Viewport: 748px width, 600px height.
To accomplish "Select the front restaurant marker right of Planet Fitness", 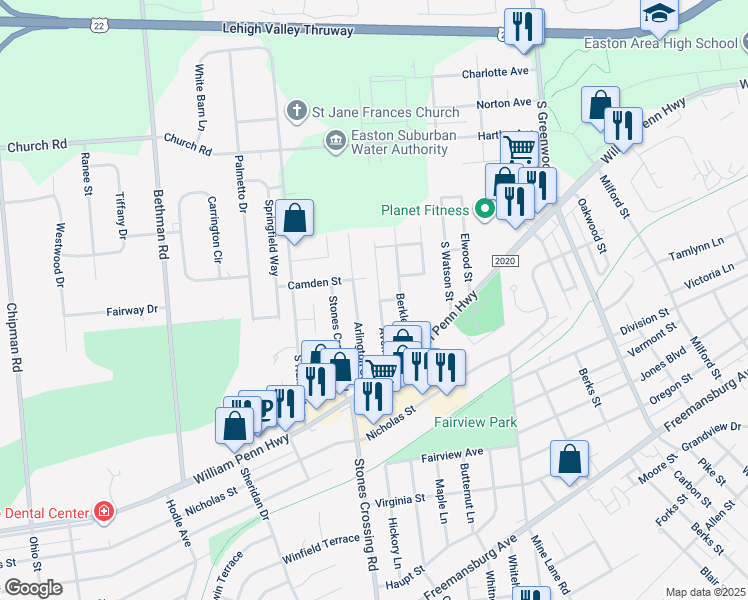I will click(x=515, y=203).
